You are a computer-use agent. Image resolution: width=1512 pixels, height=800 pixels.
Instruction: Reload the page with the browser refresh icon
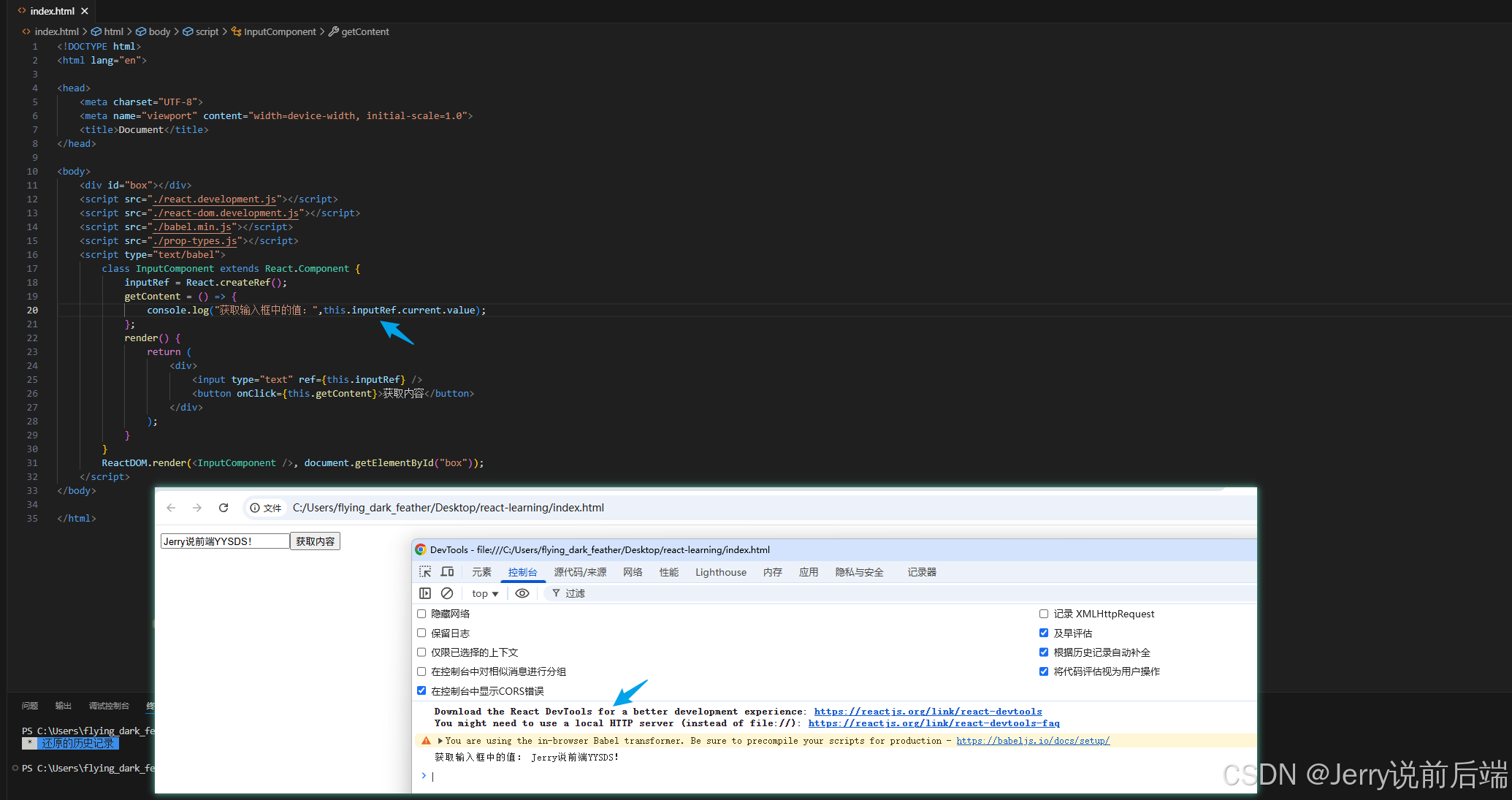click(x=224, y=508)
